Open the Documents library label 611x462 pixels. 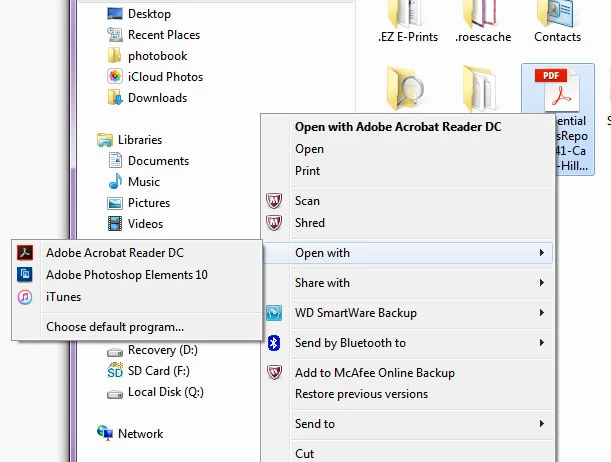tap(158, 161)
